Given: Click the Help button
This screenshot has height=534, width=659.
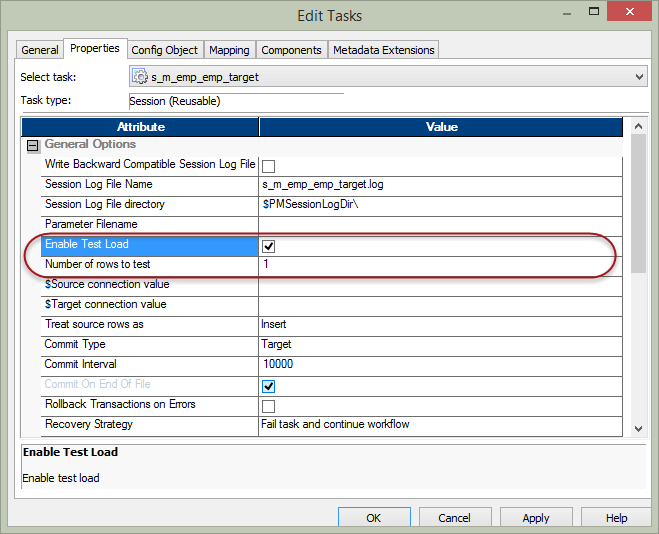Looking at the screenshot, I should point(616,518).
